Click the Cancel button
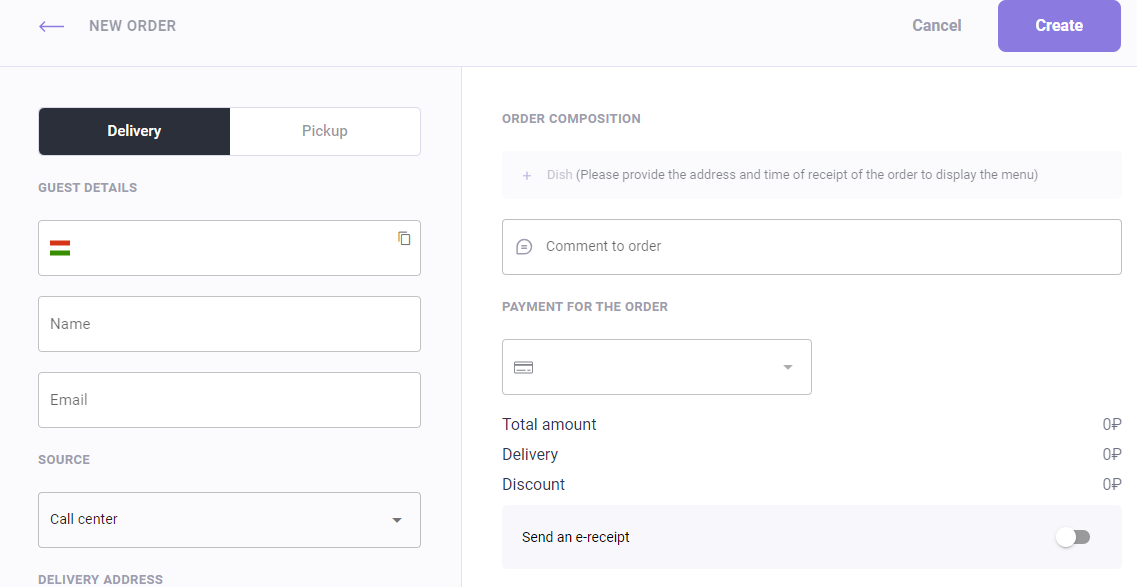The height and width of the screenshot is (587, 1137). (x=937, y=25)
